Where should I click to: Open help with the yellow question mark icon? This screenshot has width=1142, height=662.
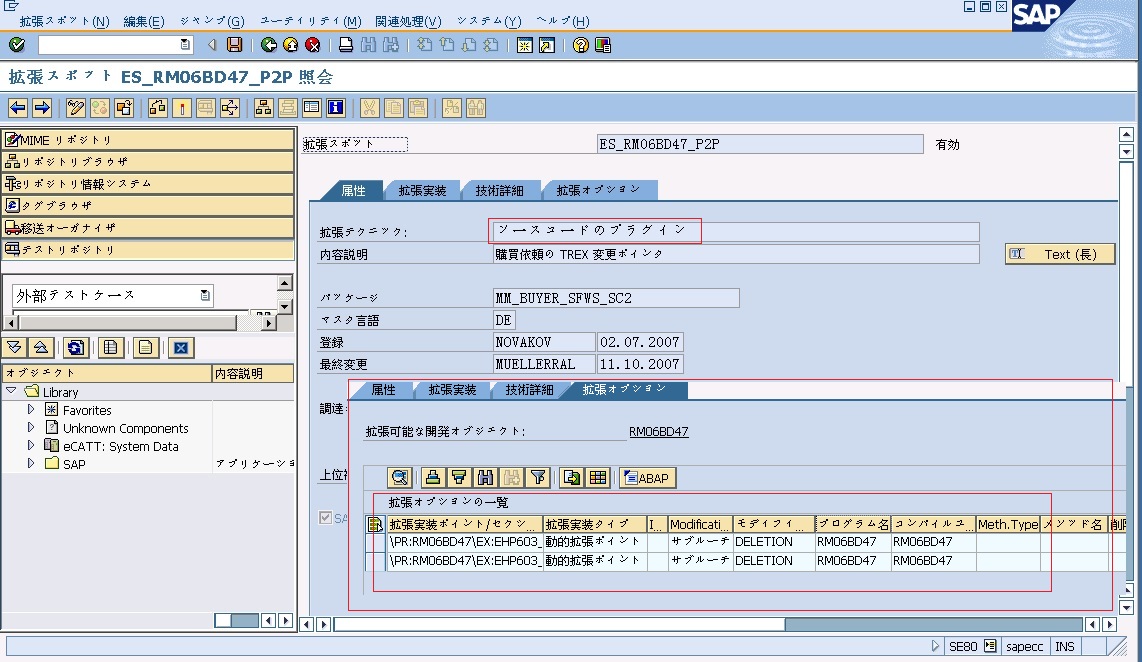coord(580,45)
